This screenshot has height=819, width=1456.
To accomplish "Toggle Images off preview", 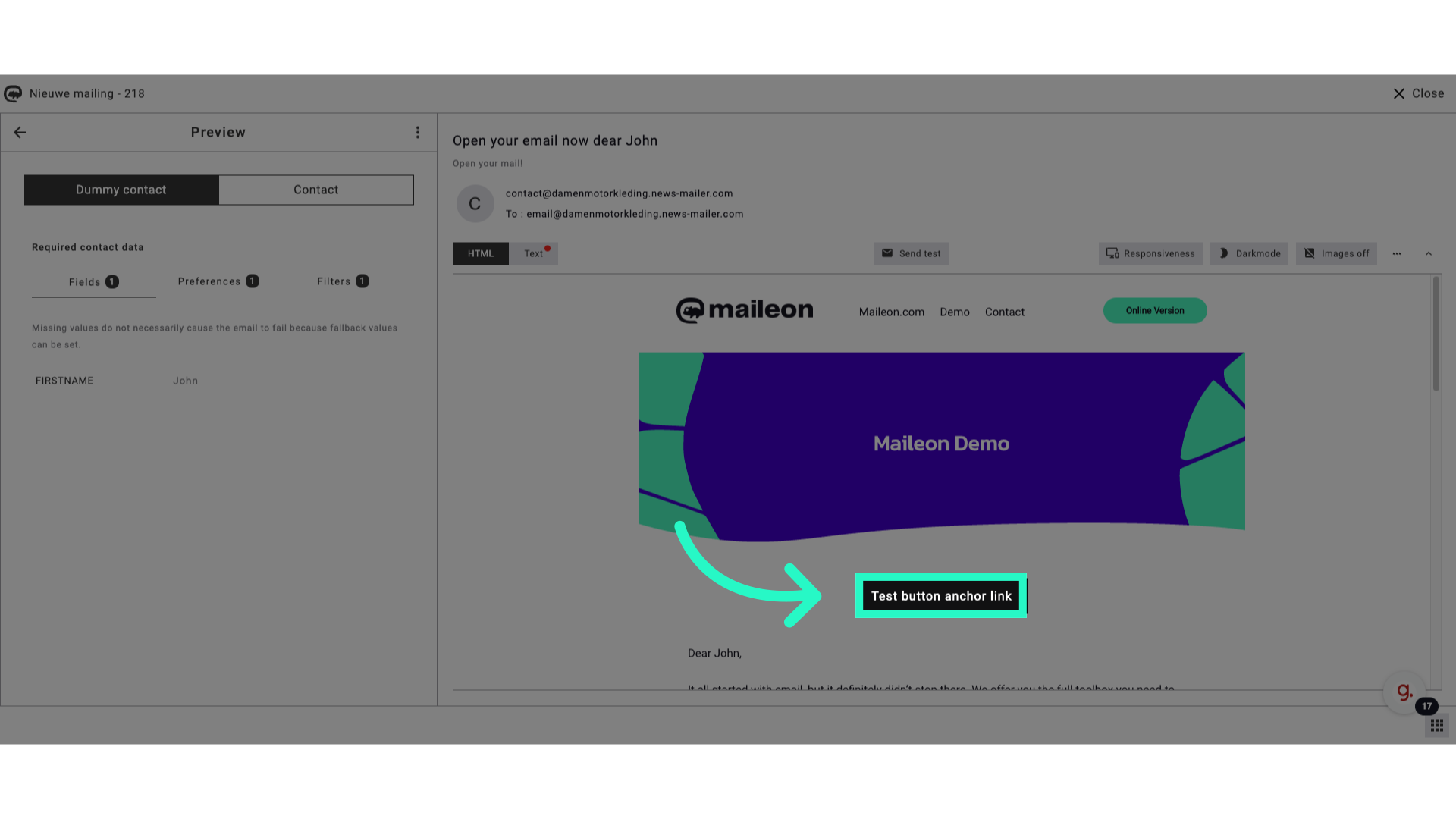I will click(x=1336, y=253).
